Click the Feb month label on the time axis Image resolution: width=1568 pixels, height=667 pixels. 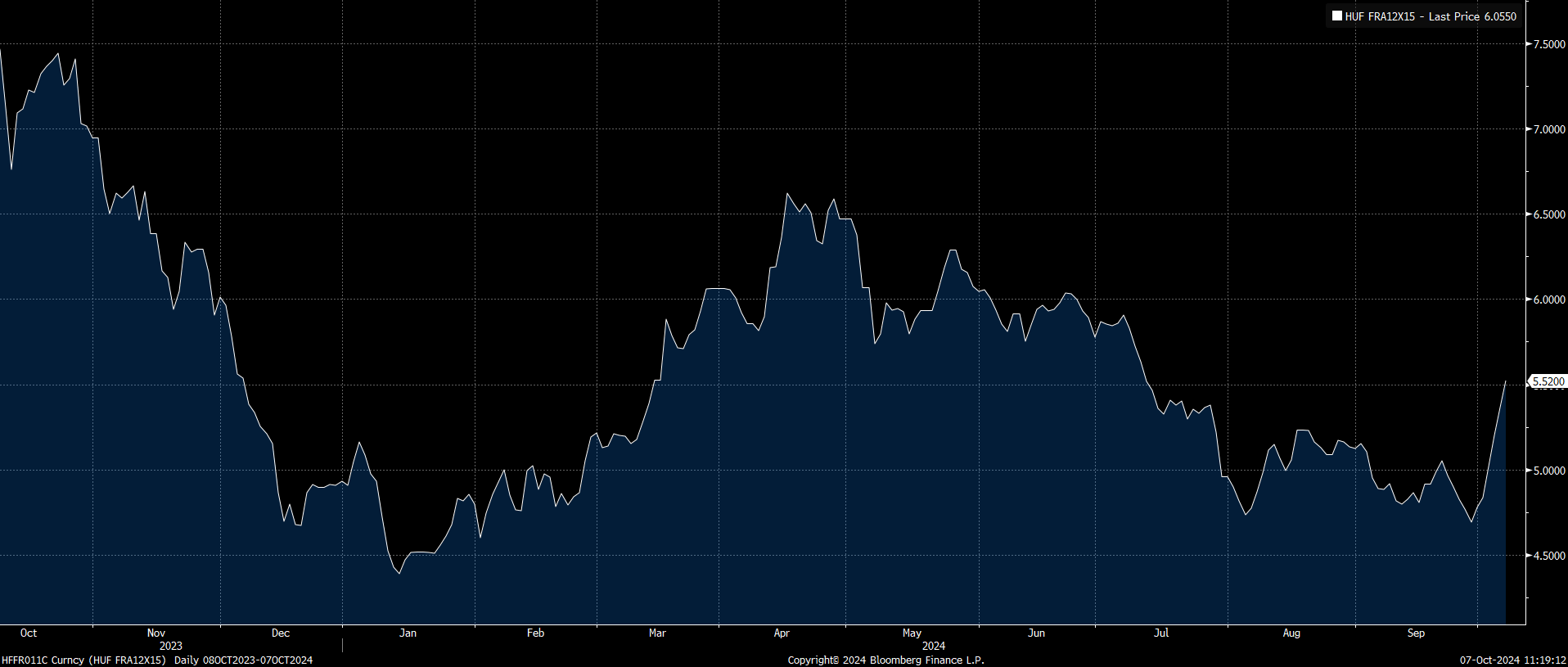tap(535, 633)
